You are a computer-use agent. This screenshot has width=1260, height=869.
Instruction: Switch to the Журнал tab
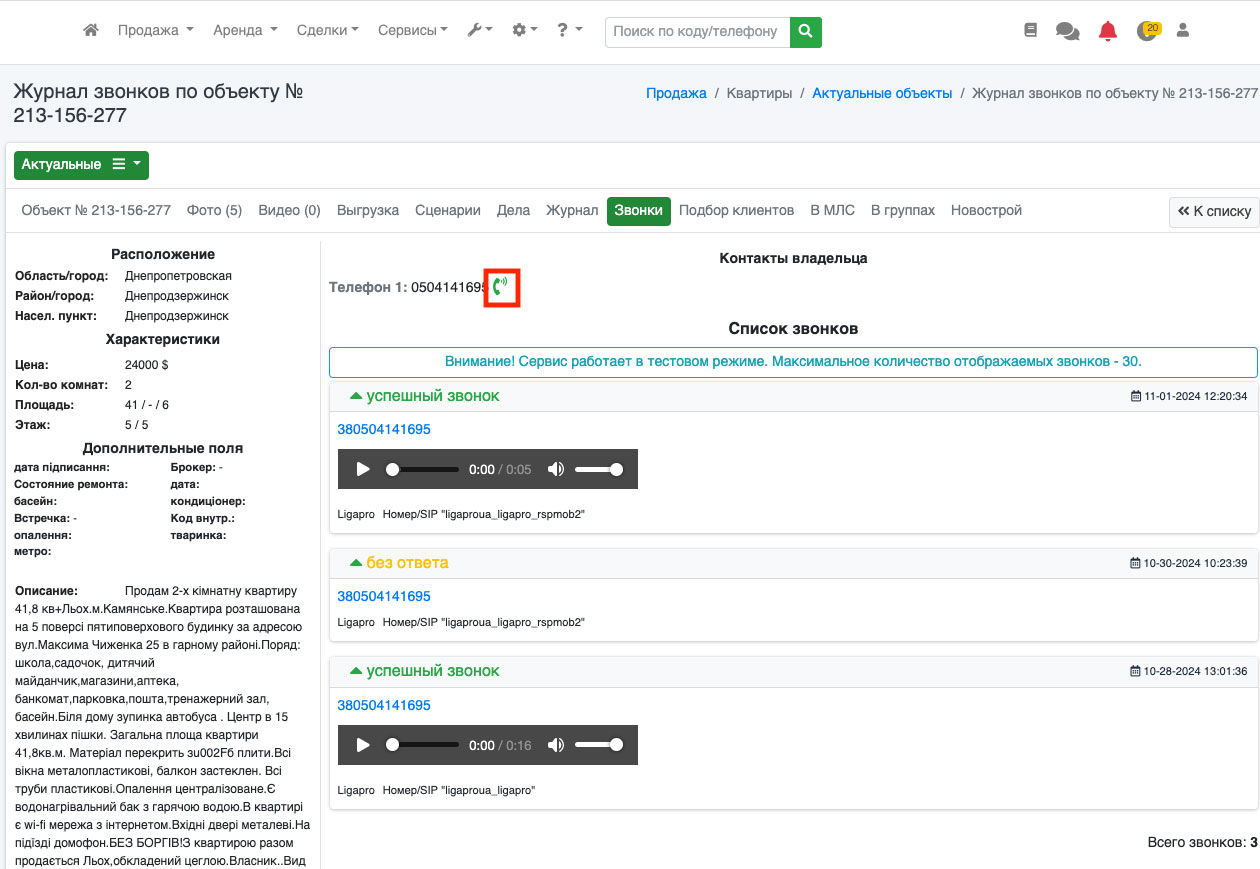pos(571,211)
